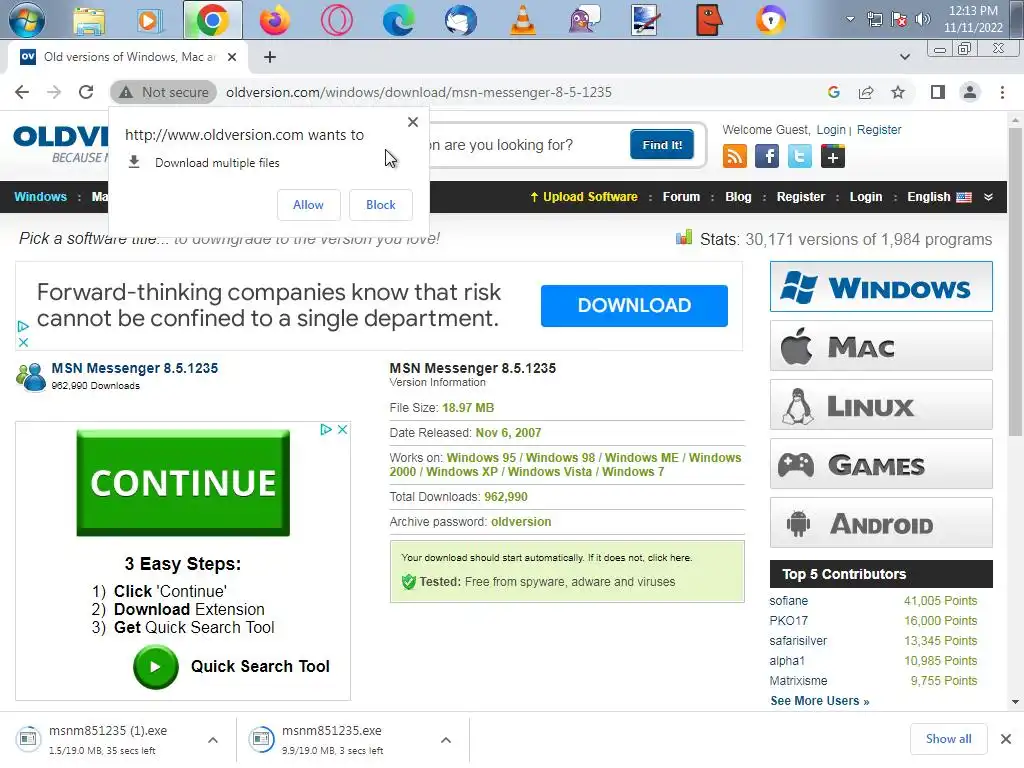Go back to previous page
The width and height of the screenshot is (1024, 768).
[x=22, y=92]
